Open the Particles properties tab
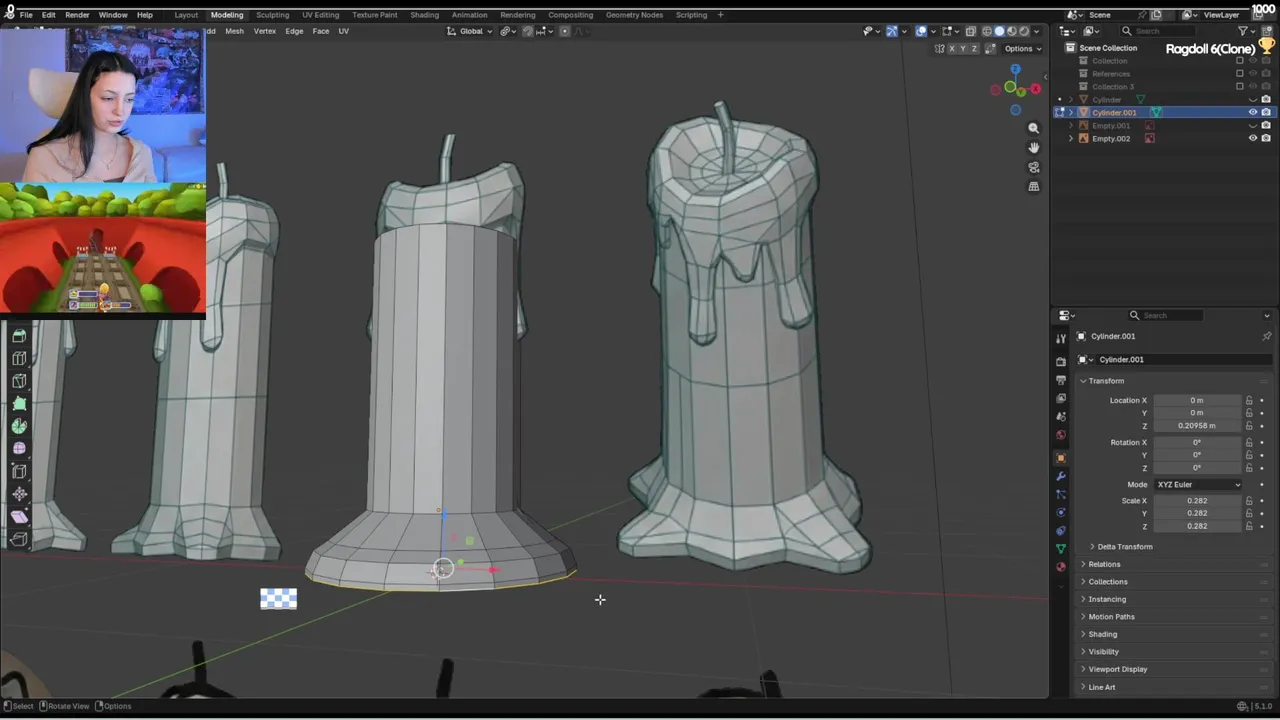The width and height of the screenshot is (1280, 720). point(1061,494)
